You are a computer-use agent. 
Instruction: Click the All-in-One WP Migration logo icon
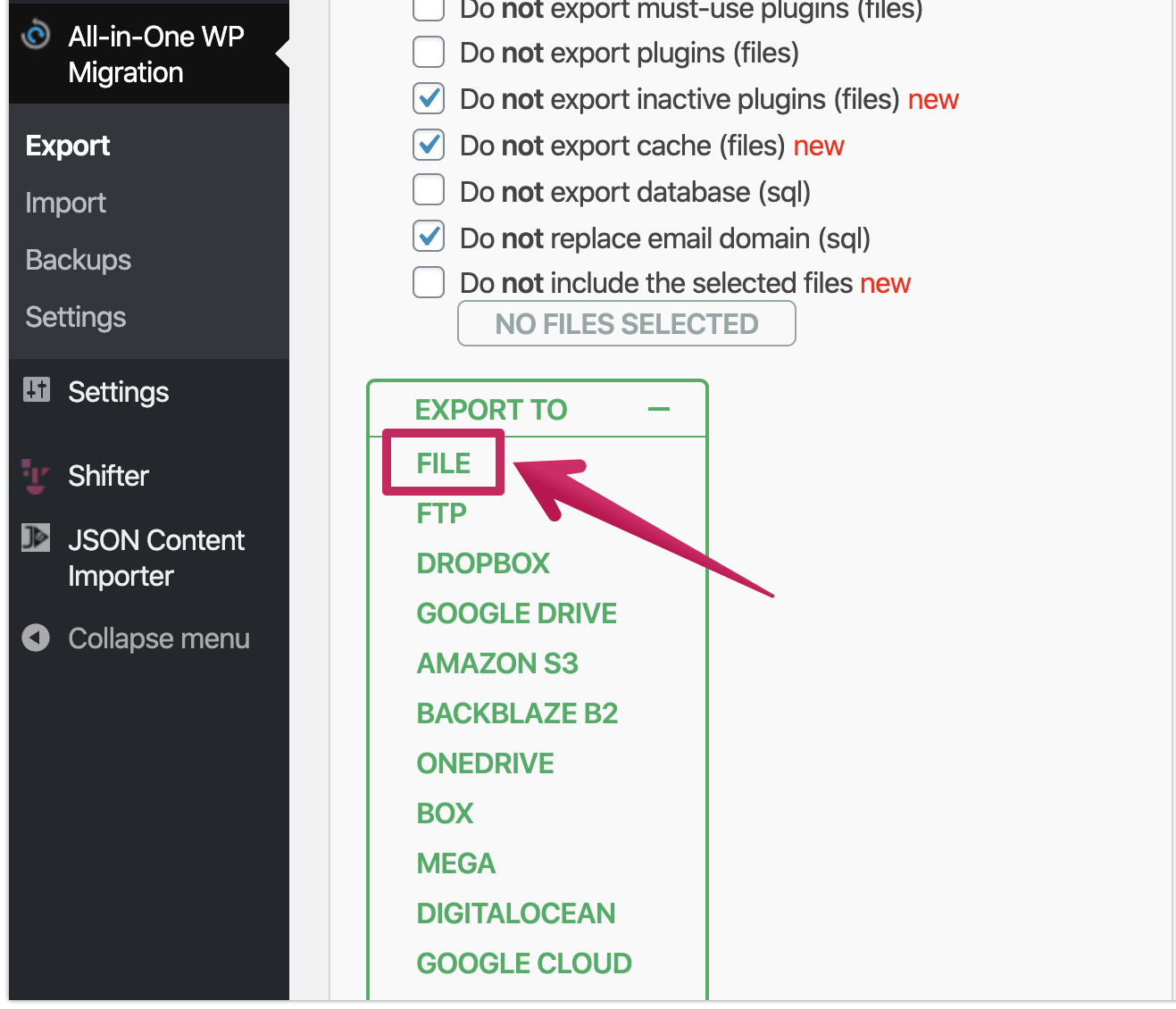36,35
